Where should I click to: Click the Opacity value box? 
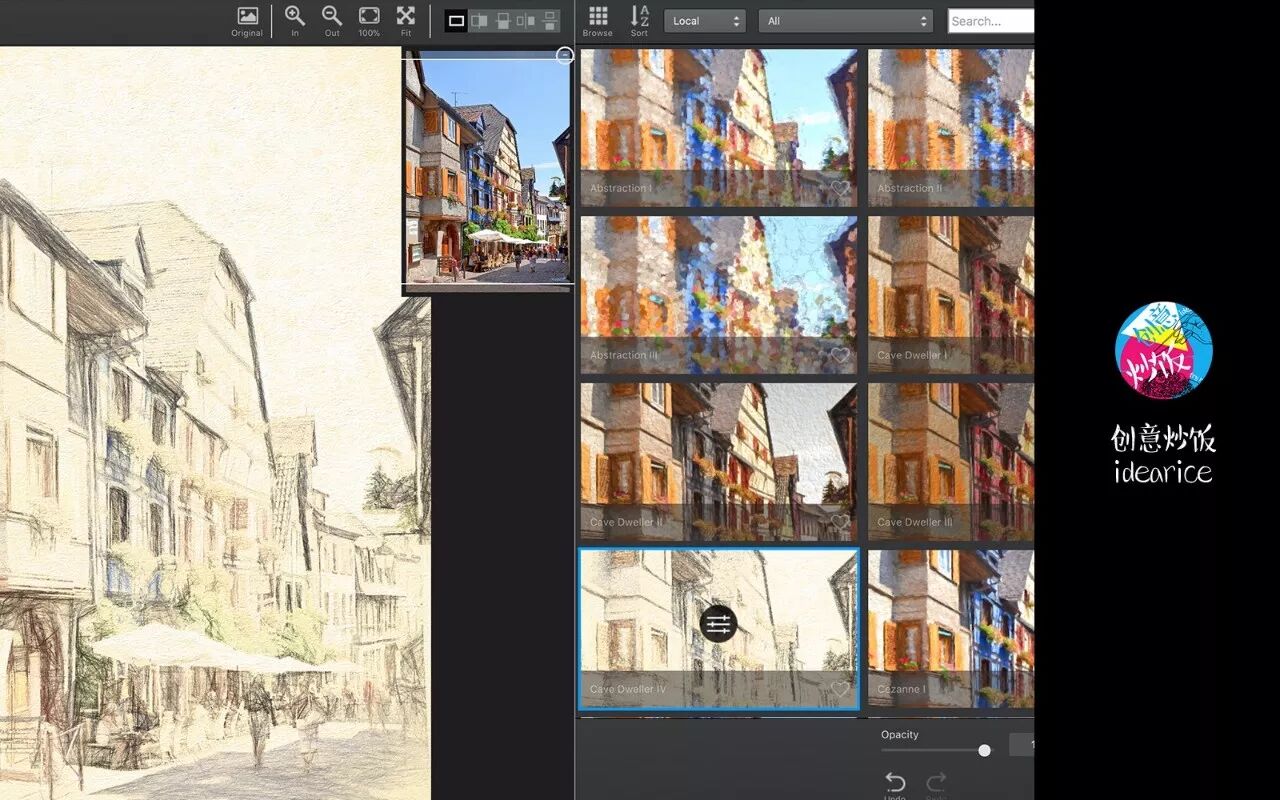click(x=1021, y=744)
